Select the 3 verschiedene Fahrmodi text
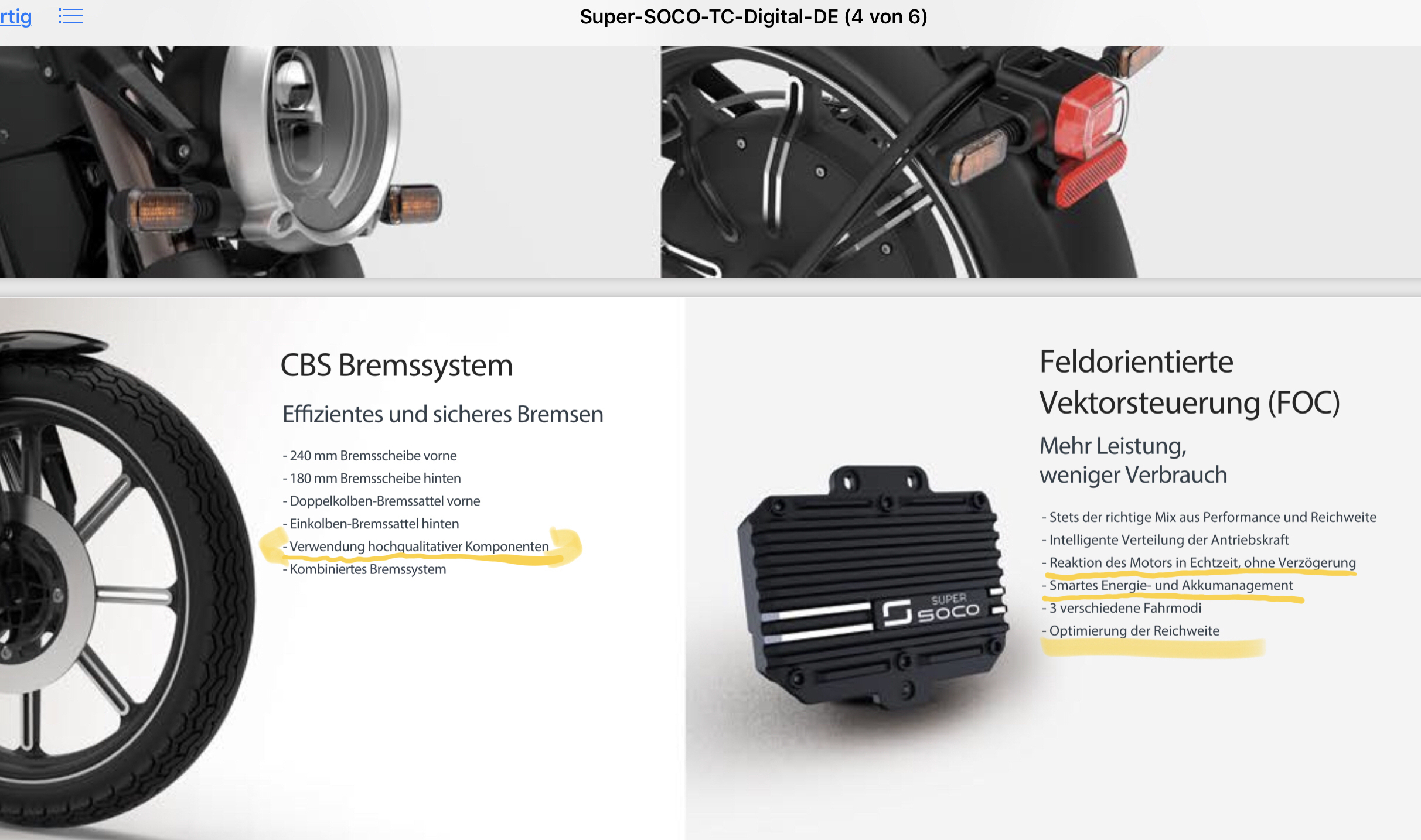 [x=1122, y=608]
